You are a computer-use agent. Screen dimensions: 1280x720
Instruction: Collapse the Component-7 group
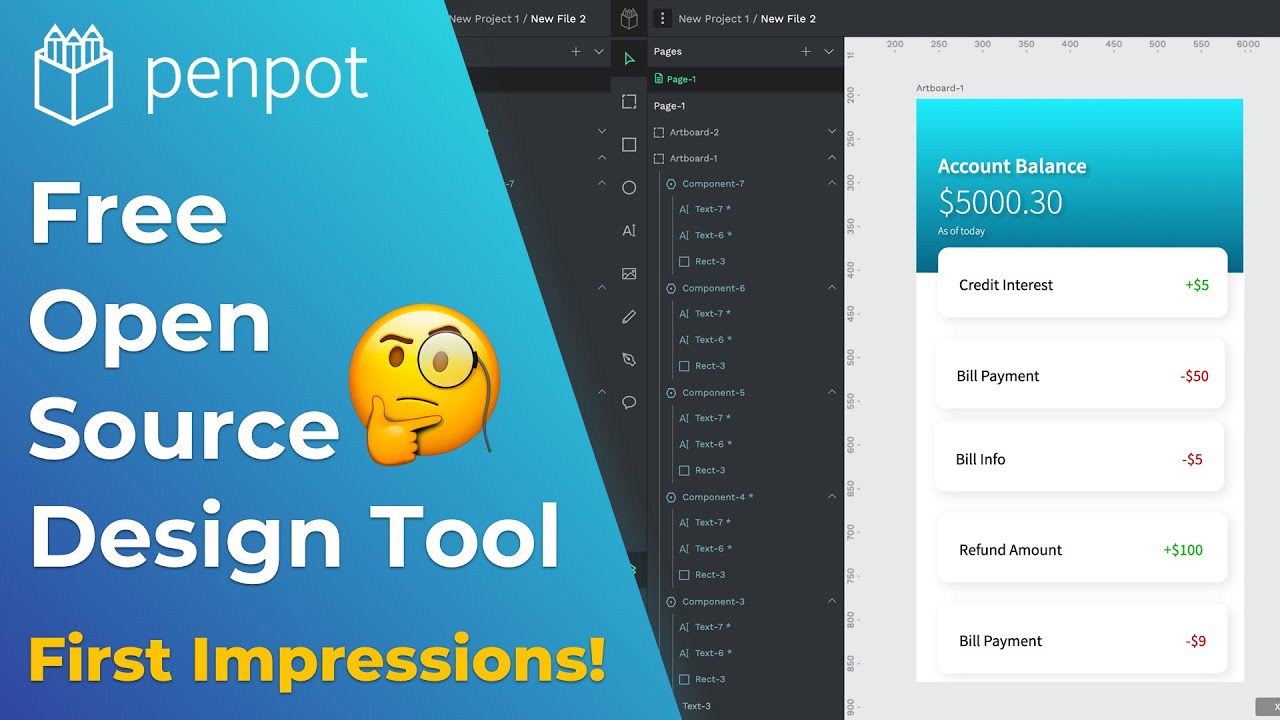(831, 184)
